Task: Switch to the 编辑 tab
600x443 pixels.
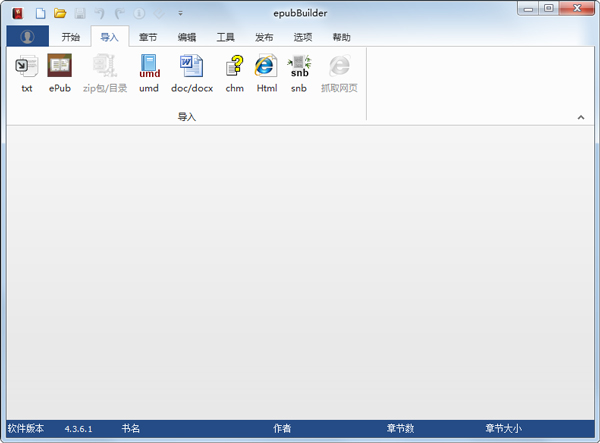Action: click(x=187, y=37)
